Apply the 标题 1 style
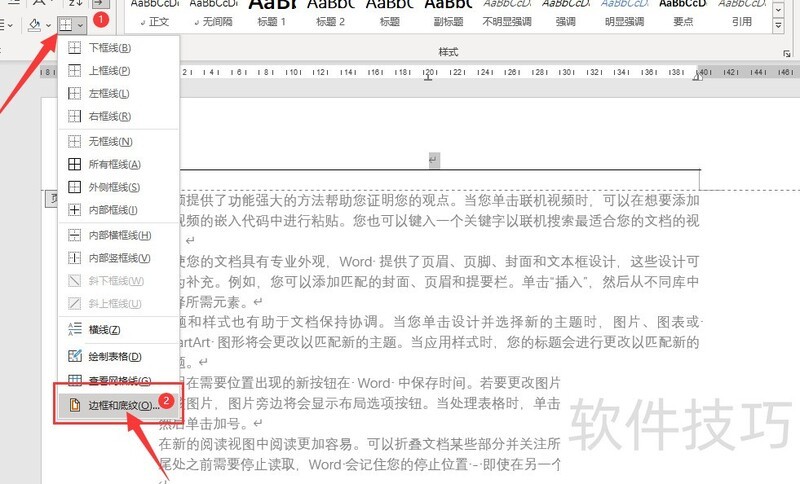 [x=272, y=12]
